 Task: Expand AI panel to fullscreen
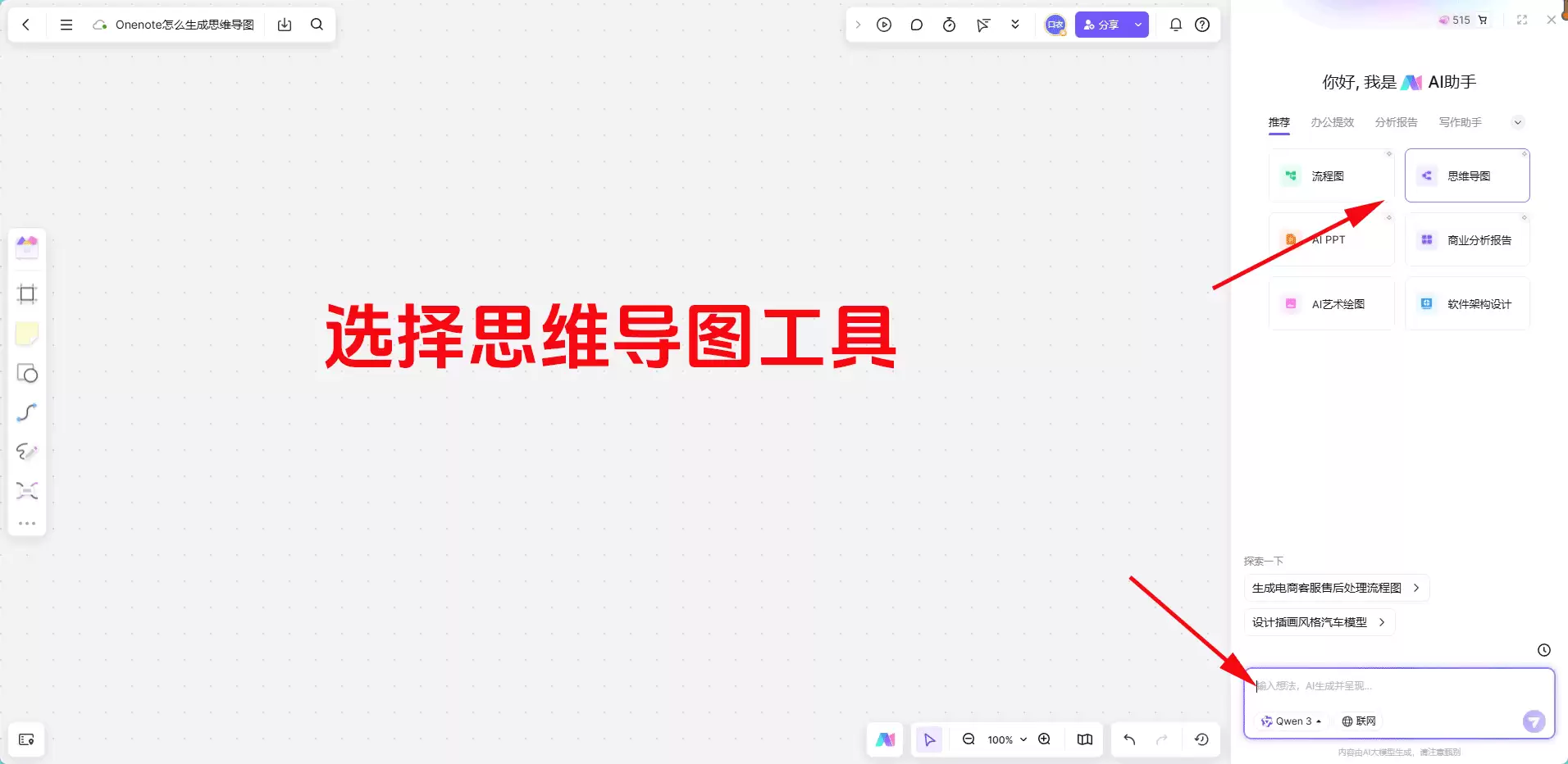tap(1522, 20)
